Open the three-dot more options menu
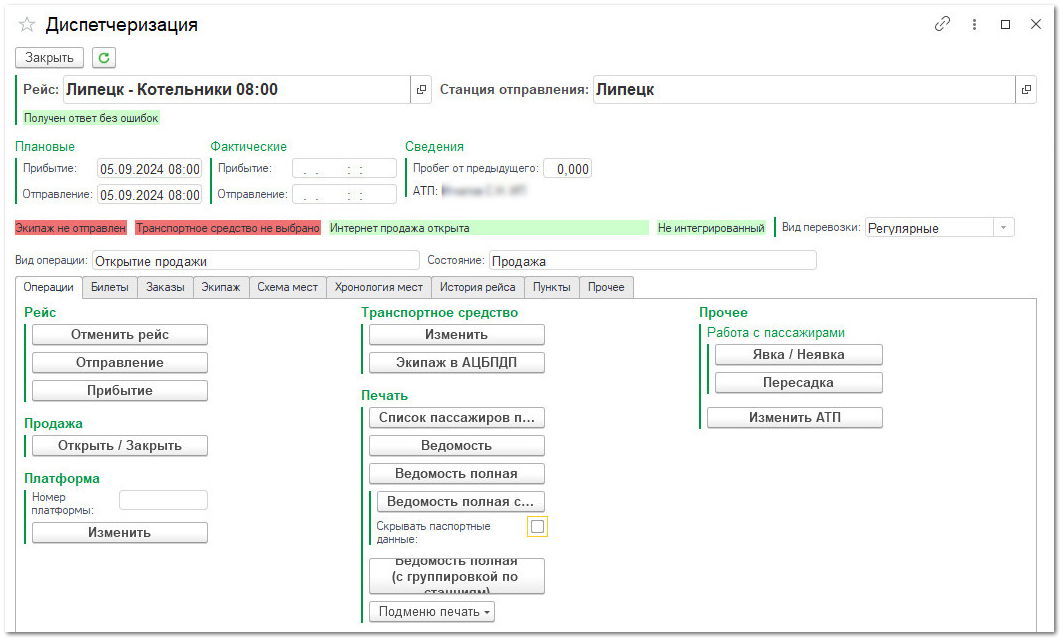This screenshot has height=641, width=1063. pyautogui.click(x=974, y=25)
